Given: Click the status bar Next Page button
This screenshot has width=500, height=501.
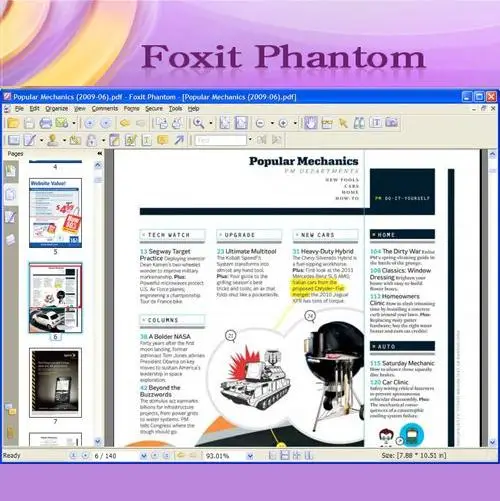Looking at the screenshot, I should (155, 455).
